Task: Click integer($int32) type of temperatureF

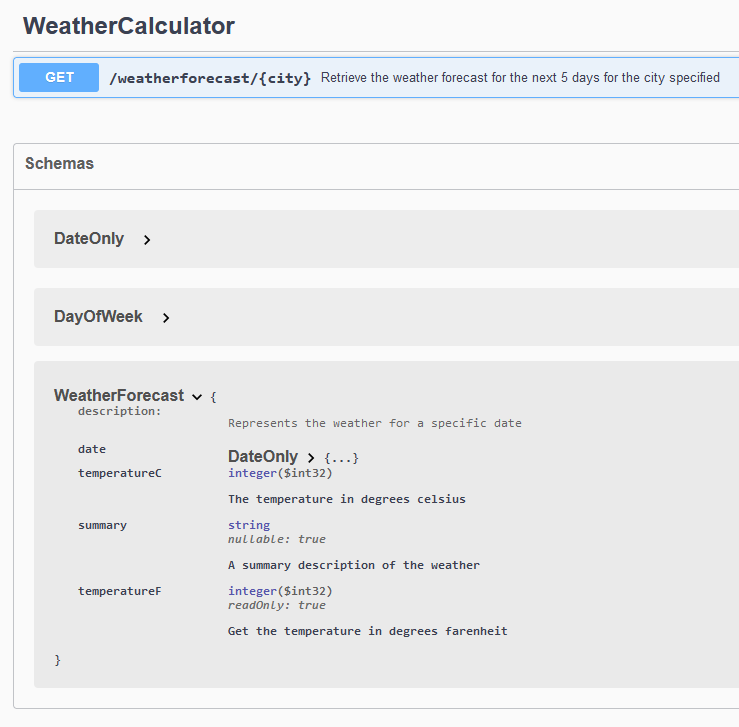Action: point(280,591)
